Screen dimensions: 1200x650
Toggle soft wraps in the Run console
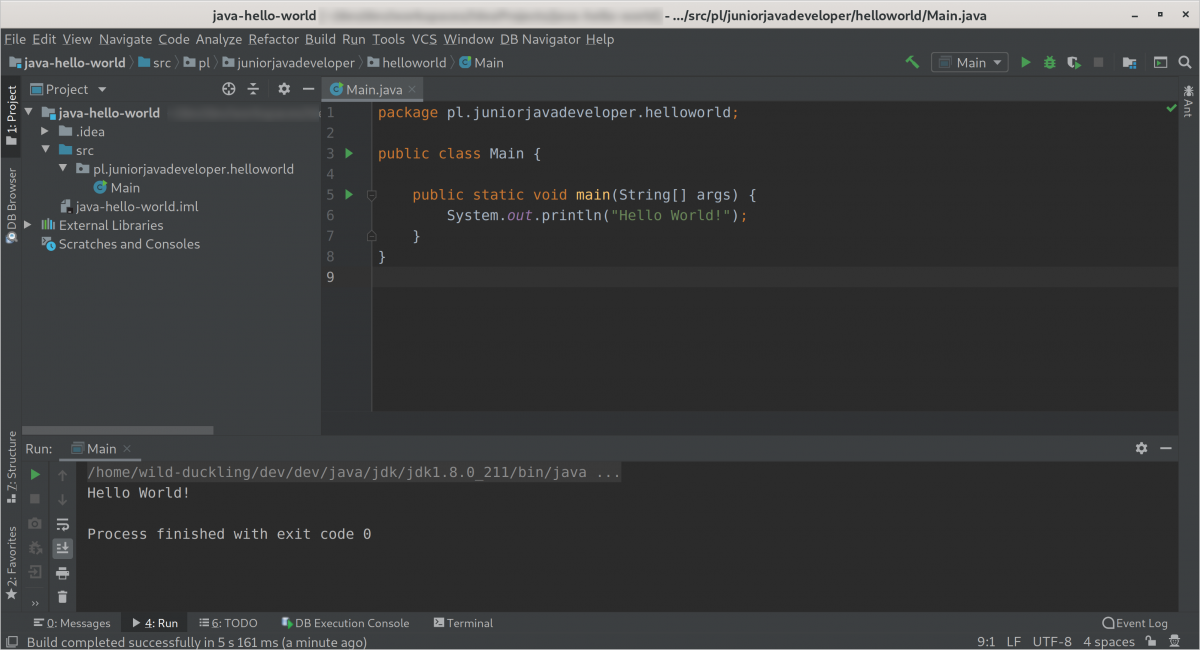click(62, 523)
